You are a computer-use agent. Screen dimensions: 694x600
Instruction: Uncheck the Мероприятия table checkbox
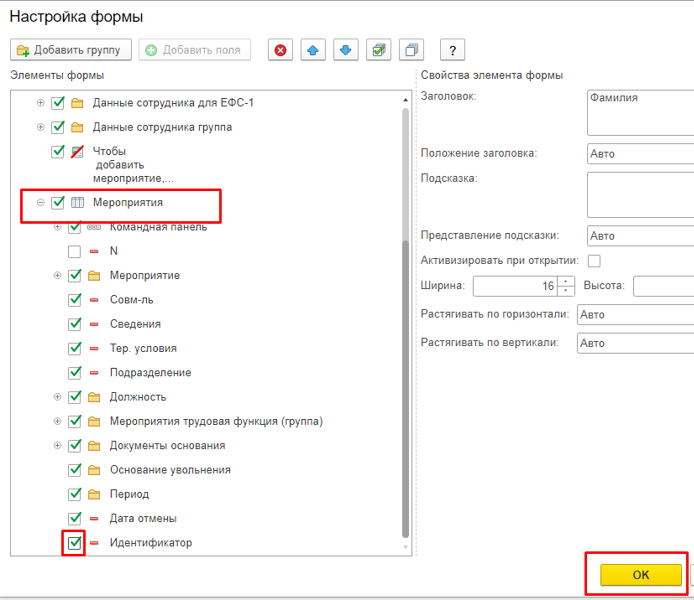click(x=58, y=203)
